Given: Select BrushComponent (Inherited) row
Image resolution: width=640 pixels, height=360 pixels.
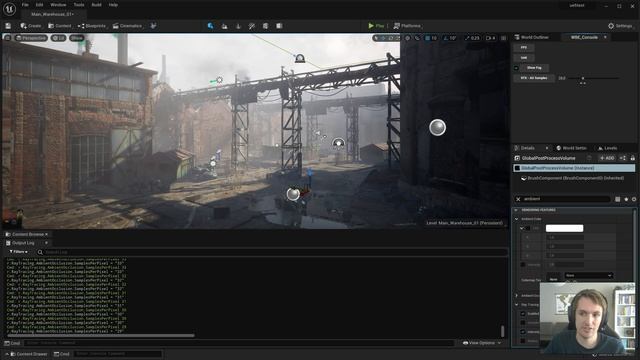Looking at the screenshot, I should 574,178.
